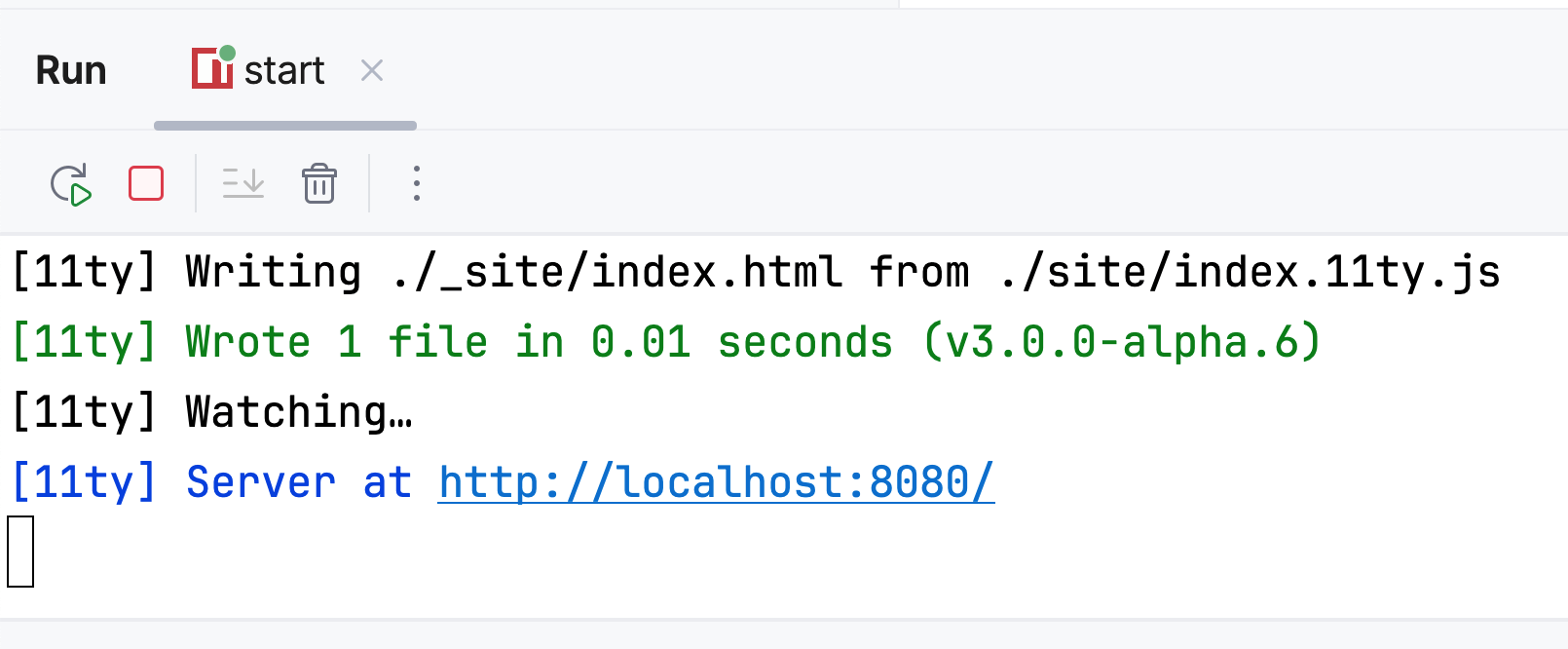The height and width of the screenshot is (649, 1568).
Task: Close the start tab
Action: (371, 69)
